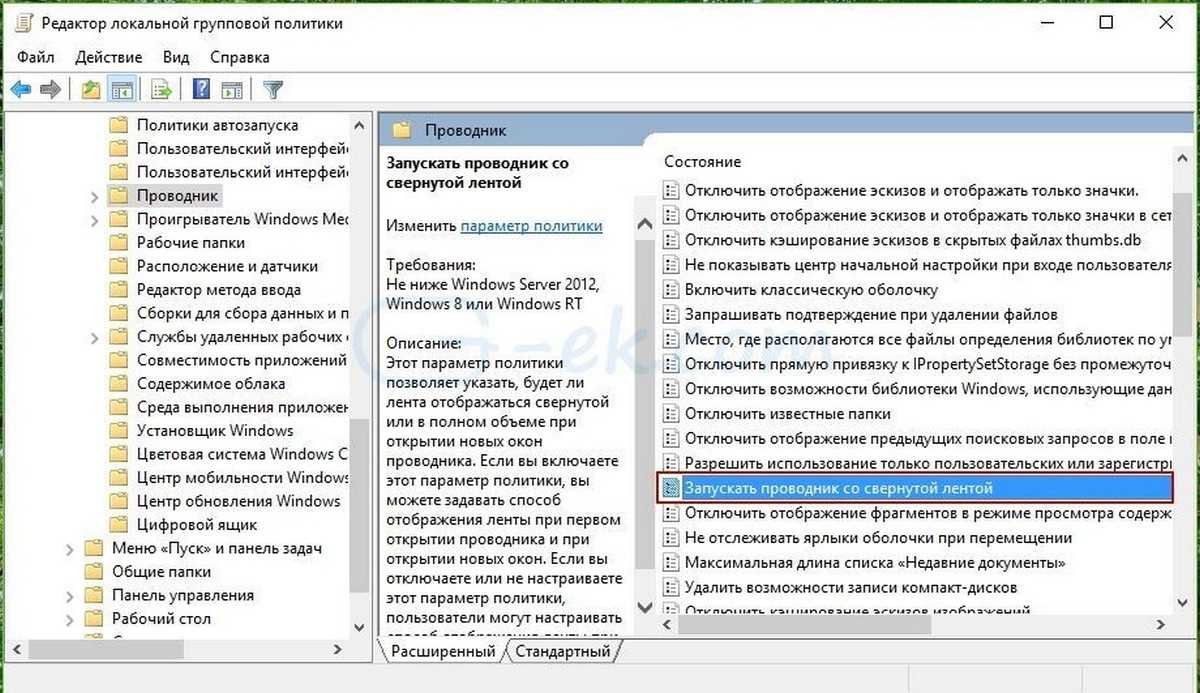Click the tree pane vertical scrollbar
Viewport: 1200px width, 693px height.
(x=359, y=380)
